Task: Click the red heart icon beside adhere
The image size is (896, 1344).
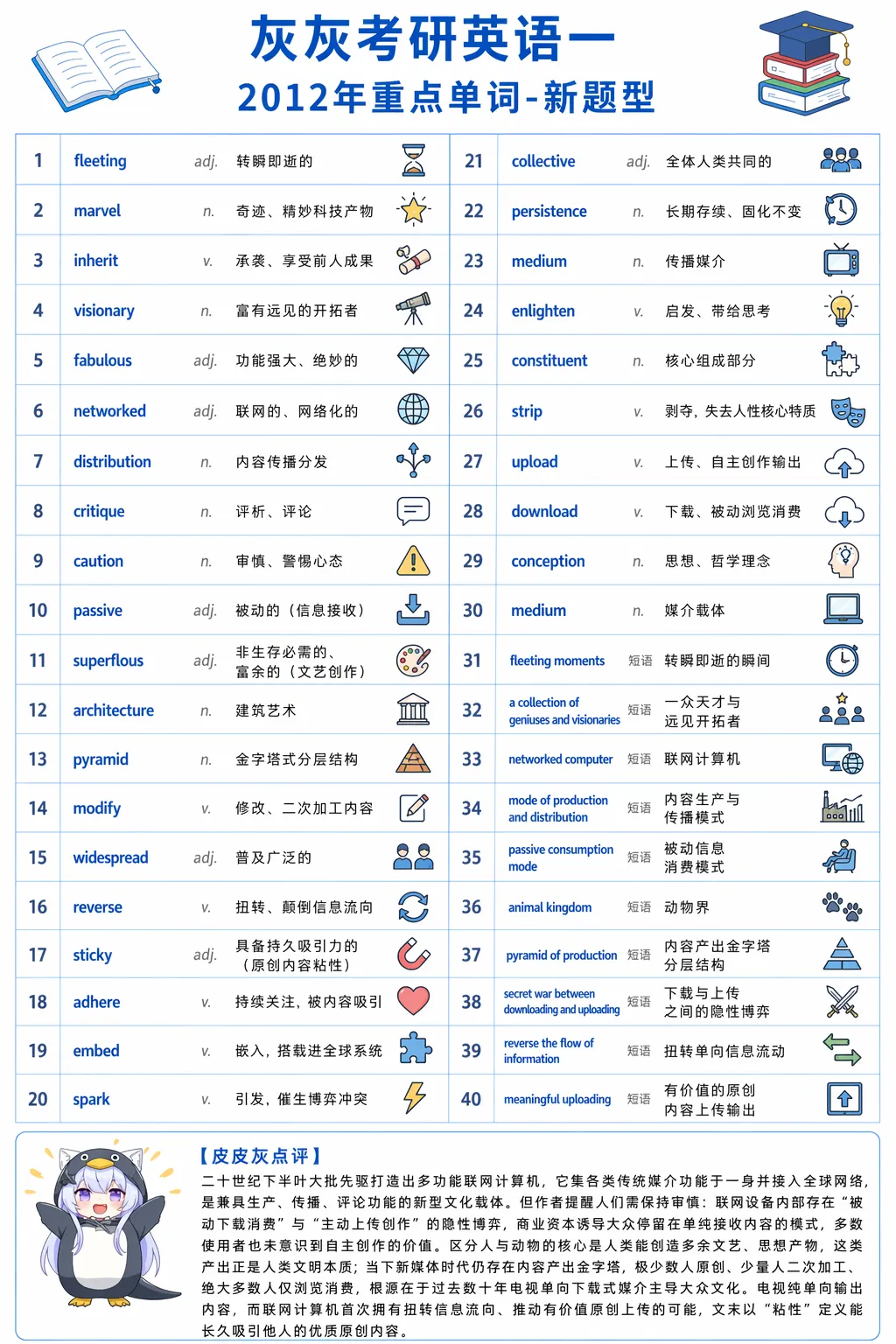Action: [413, 1001]
